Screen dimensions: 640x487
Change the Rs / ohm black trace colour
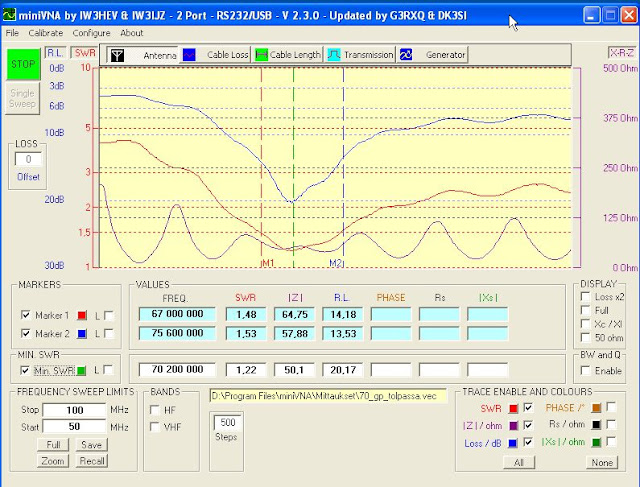coord(596,425)
